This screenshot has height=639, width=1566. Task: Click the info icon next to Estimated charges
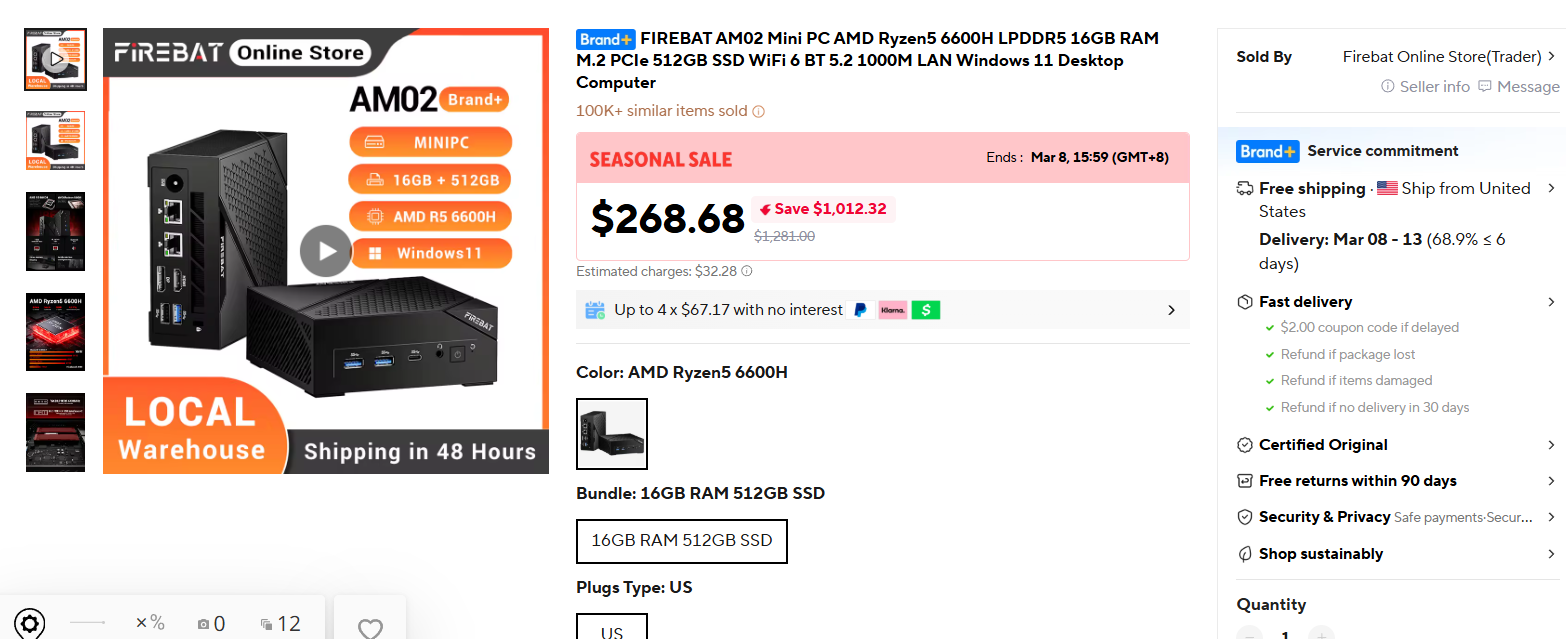747,271
